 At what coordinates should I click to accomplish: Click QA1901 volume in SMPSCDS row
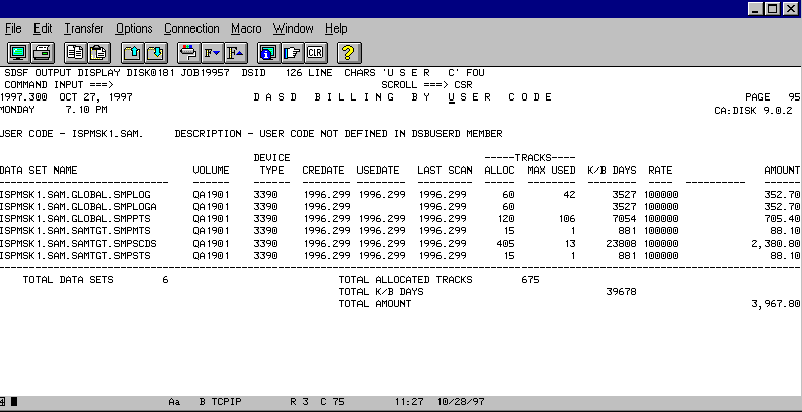[x=211, y=244]
